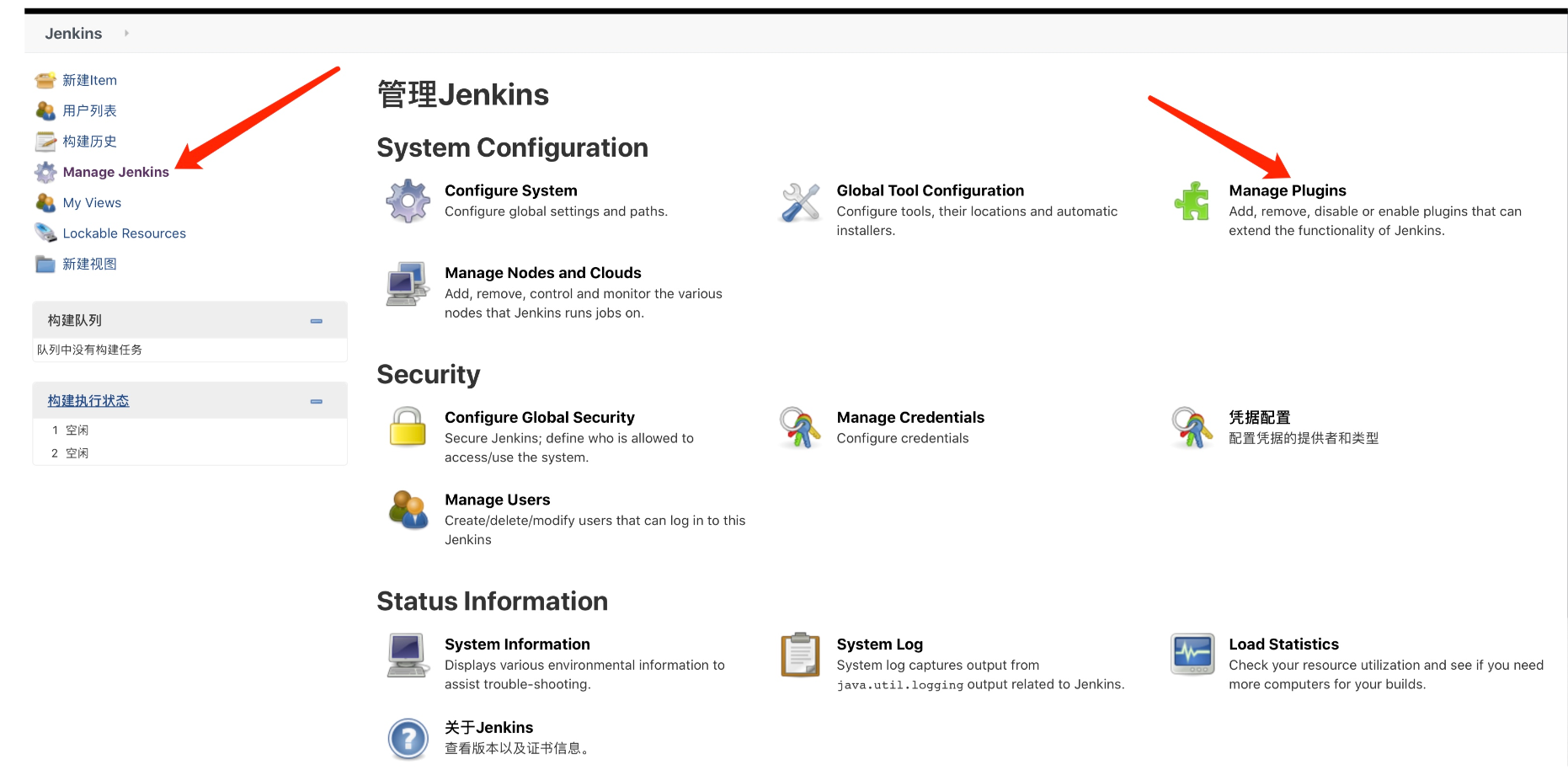The width and height of the screenshot is (1568, 770).
Task: Click the Load Statistics monitor icon
Action: (x=1192, y=654)
